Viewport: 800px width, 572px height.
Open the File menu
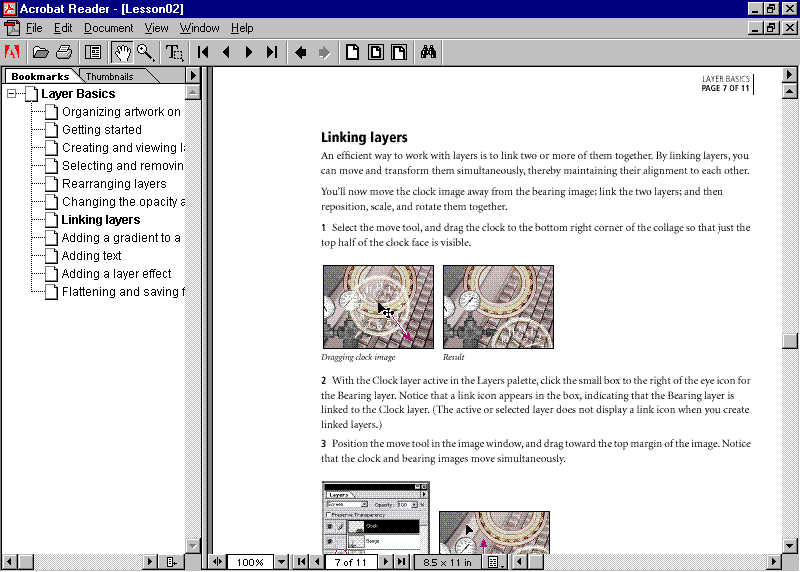pos(34,28)
